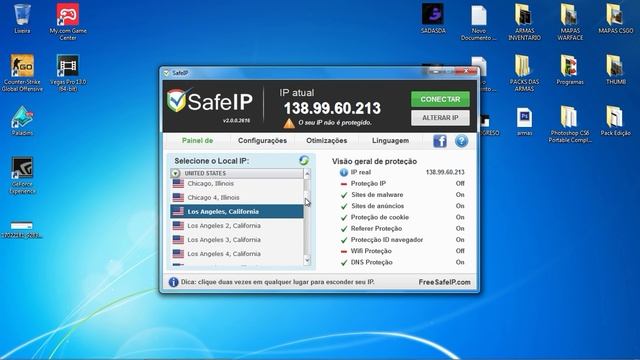Collapse the UNITED STATES location group
Viewport: 640px width, 360px height.
click(176, 173)
